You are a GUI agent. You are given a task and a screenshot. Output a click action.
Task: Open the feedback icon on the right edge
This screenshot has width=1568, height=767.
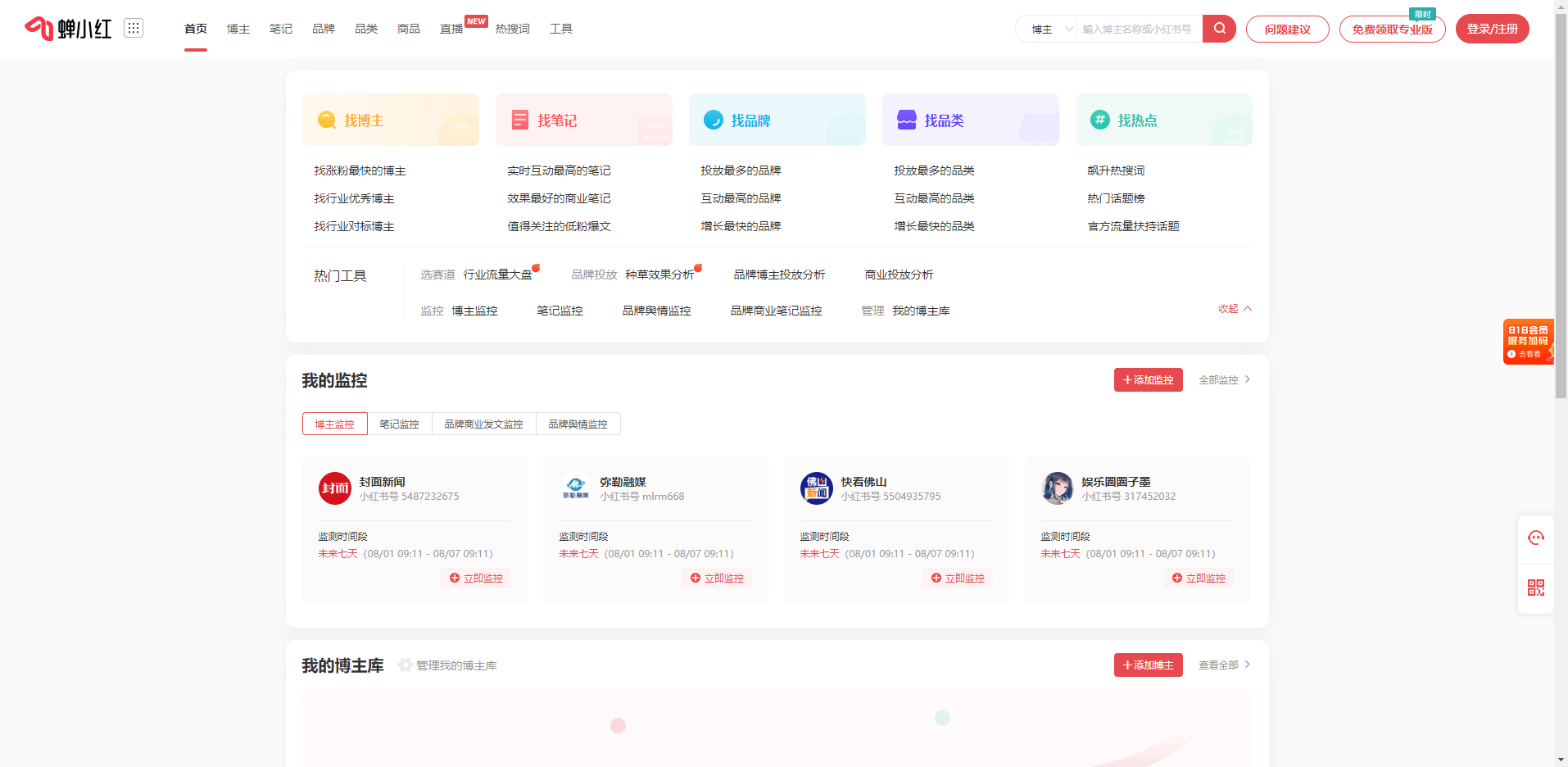point(1536,538)
